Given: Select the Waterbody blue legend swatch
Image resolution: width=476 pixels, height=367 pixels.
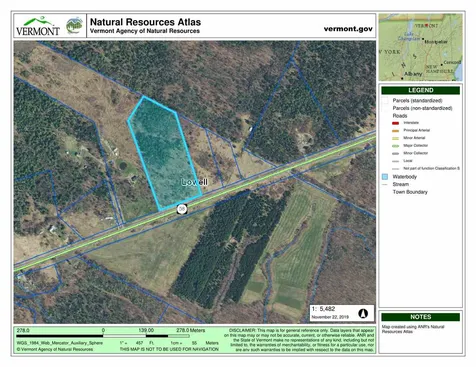Looking at the screenshot, I should tap(385, 177).
